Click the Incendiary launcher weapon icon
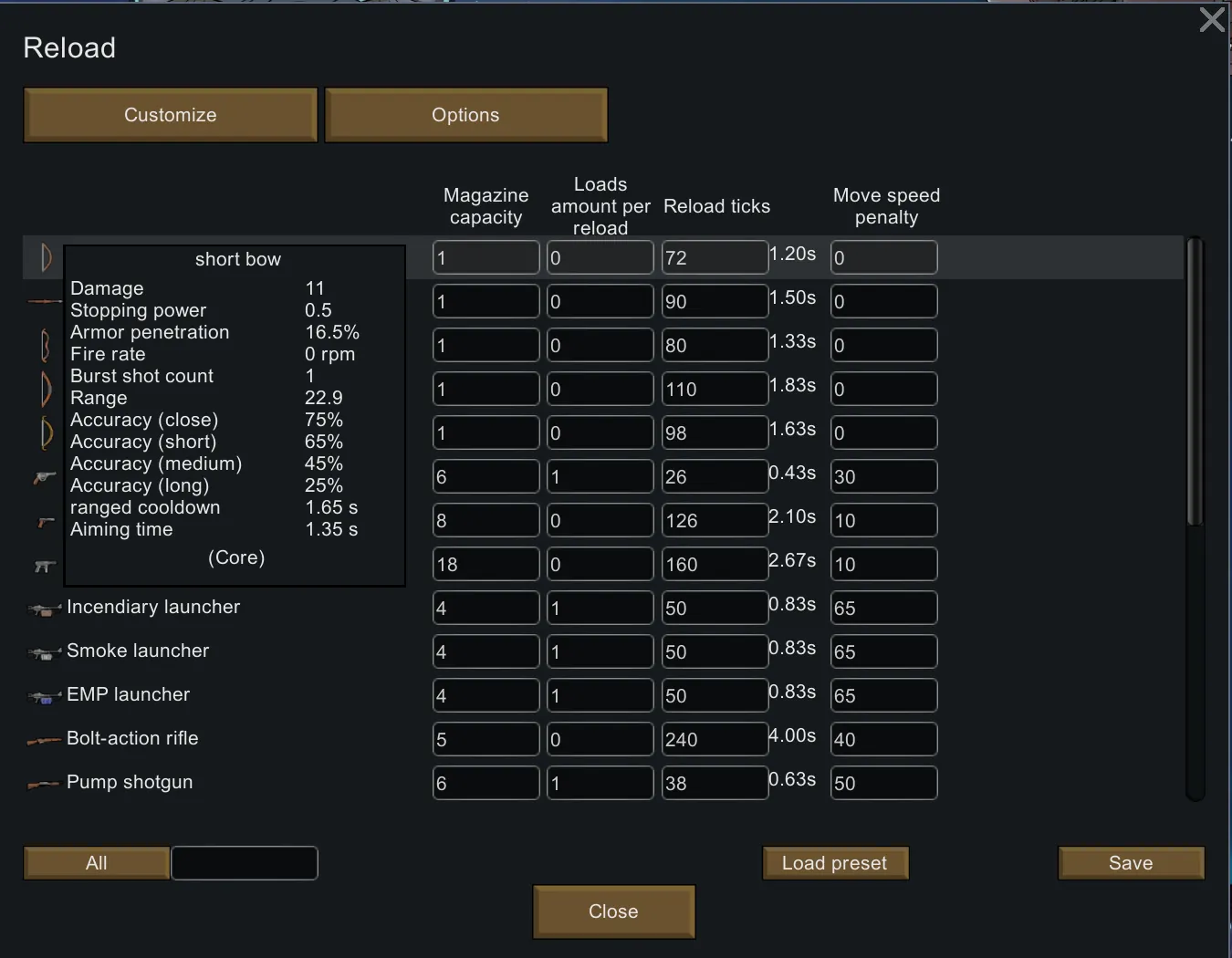The height and width of the screenshot is (958, 1232). (x=45, y=609)
